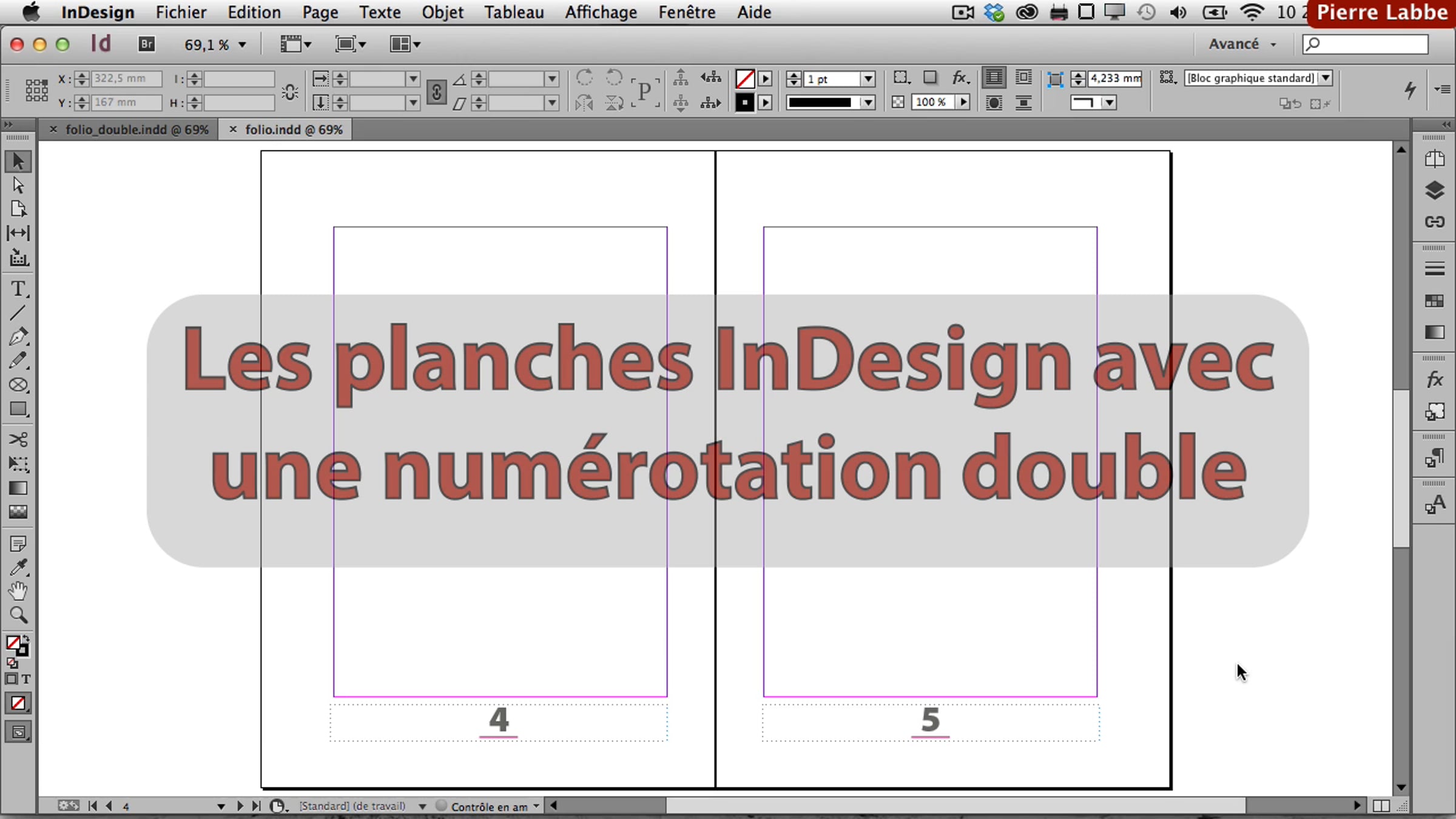Image resolution: width=1456 pixels, height=819 pixels.
Task: Expand the Avancé workspace dropdown
Action: click(1242, 44)
